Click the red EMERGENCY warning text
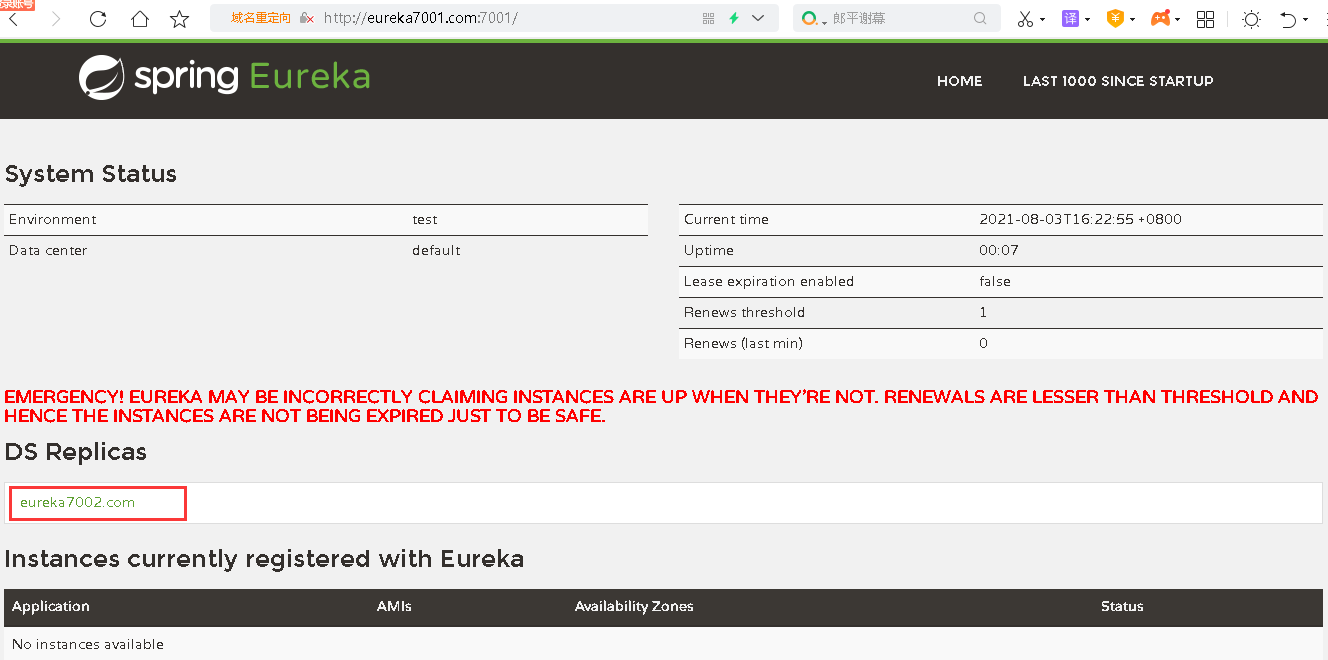The image size is (1328, 660). [x=661, y=406]
